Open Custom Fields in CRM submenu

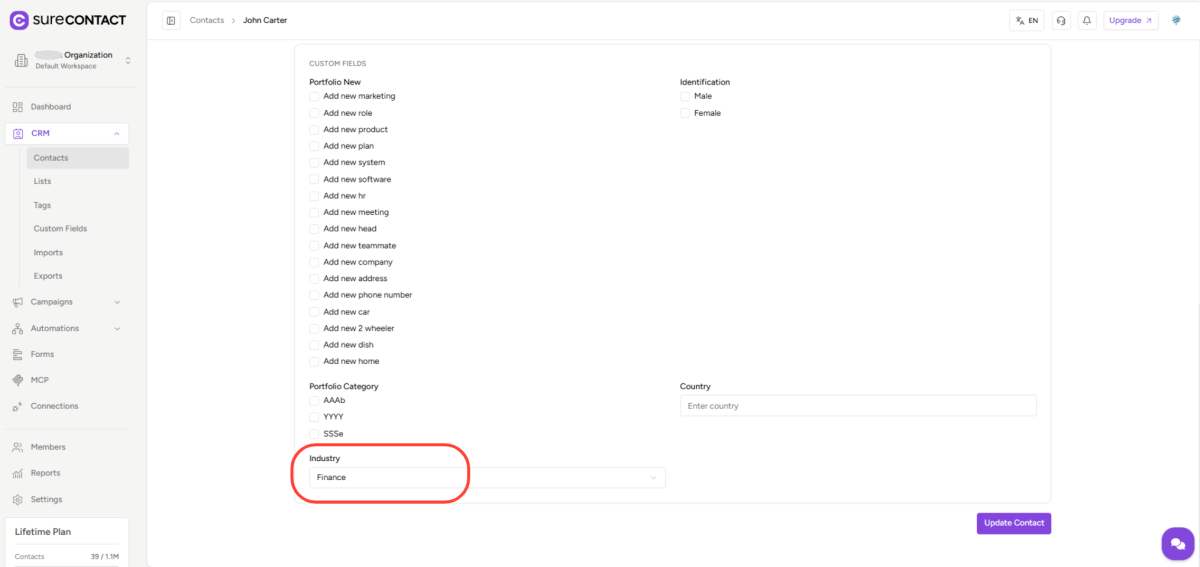tap(60, 229)
